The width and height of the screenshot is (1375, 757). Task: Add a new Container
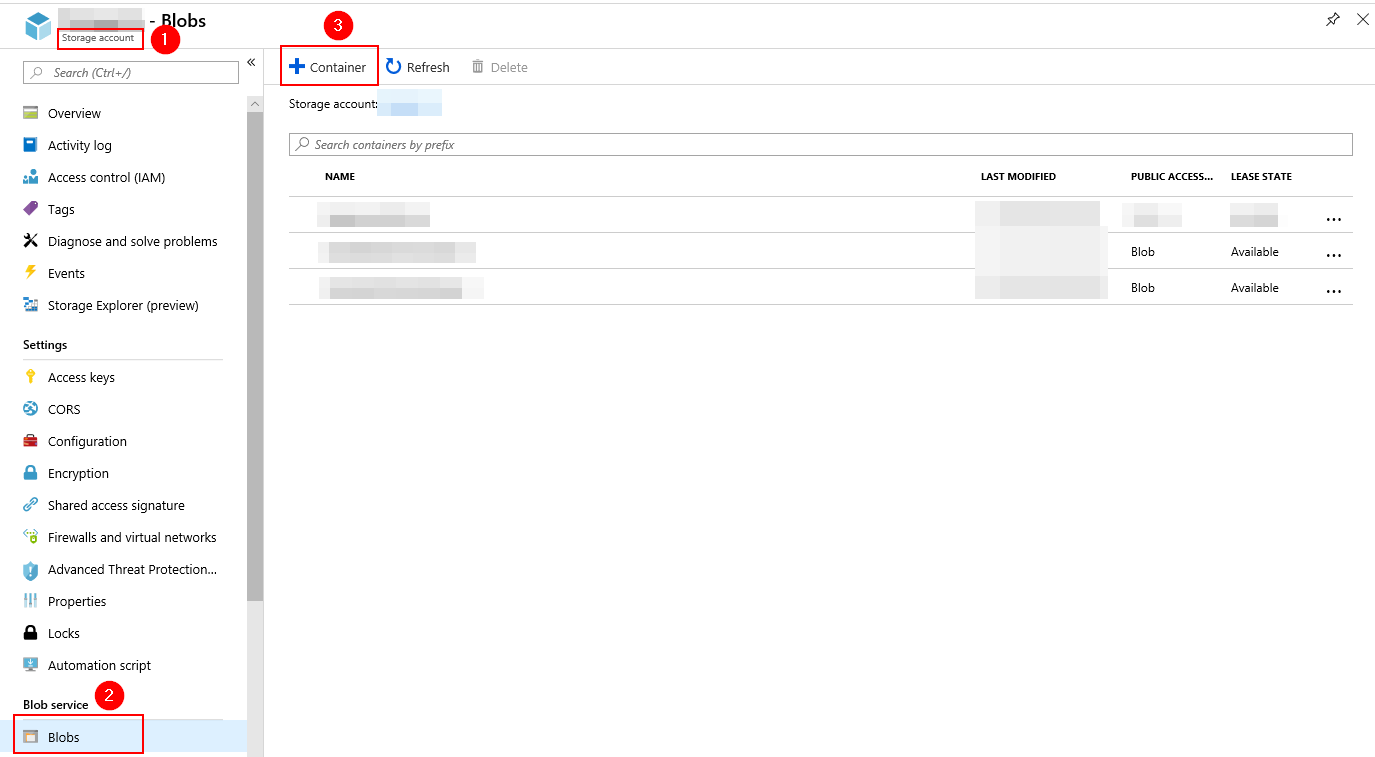328,67
